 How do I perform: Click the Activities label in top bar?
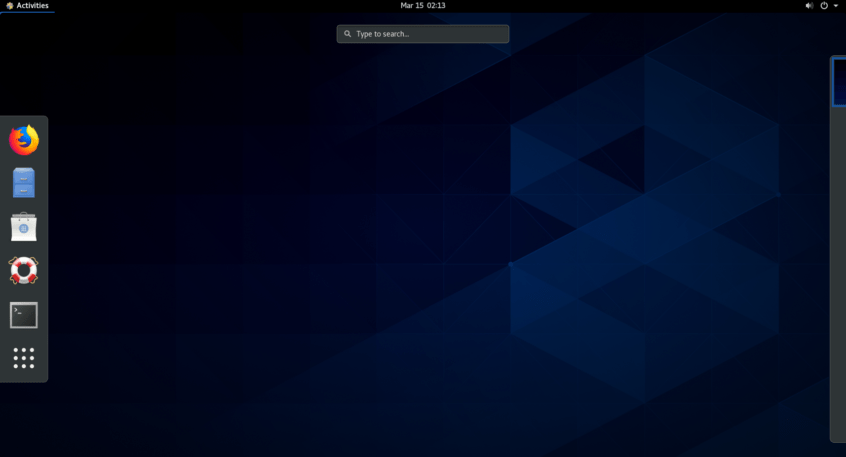click(32, 6)
